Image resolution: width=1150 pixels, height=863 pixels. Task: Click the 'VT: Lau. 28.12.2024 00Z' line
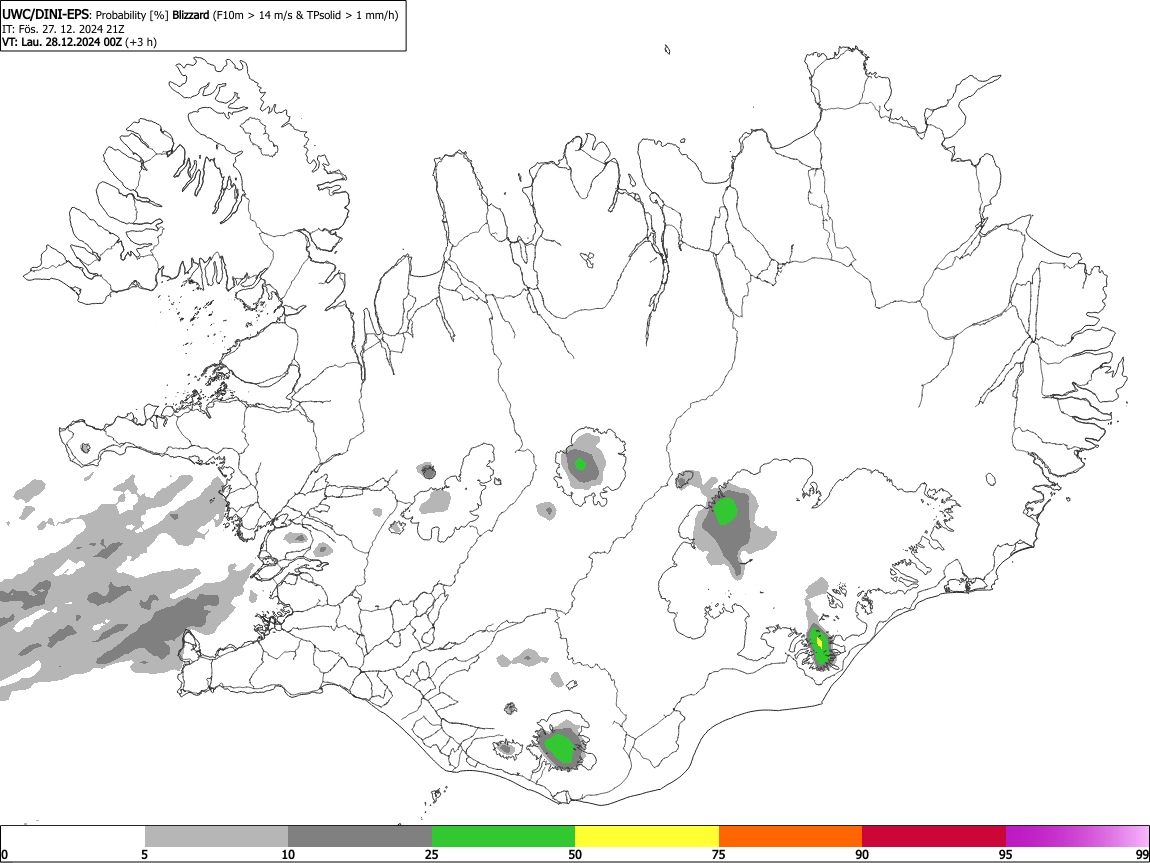(x=62, y=42)
